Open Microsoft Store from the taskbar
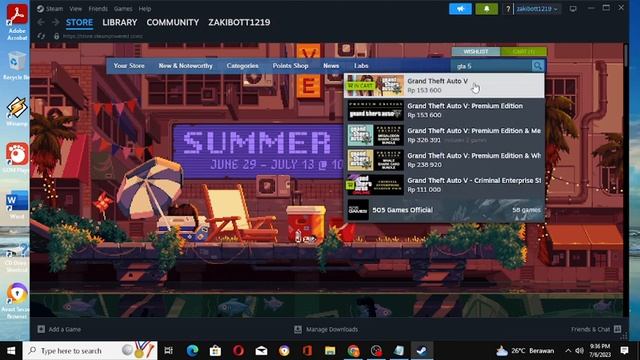 coord(215,351)
